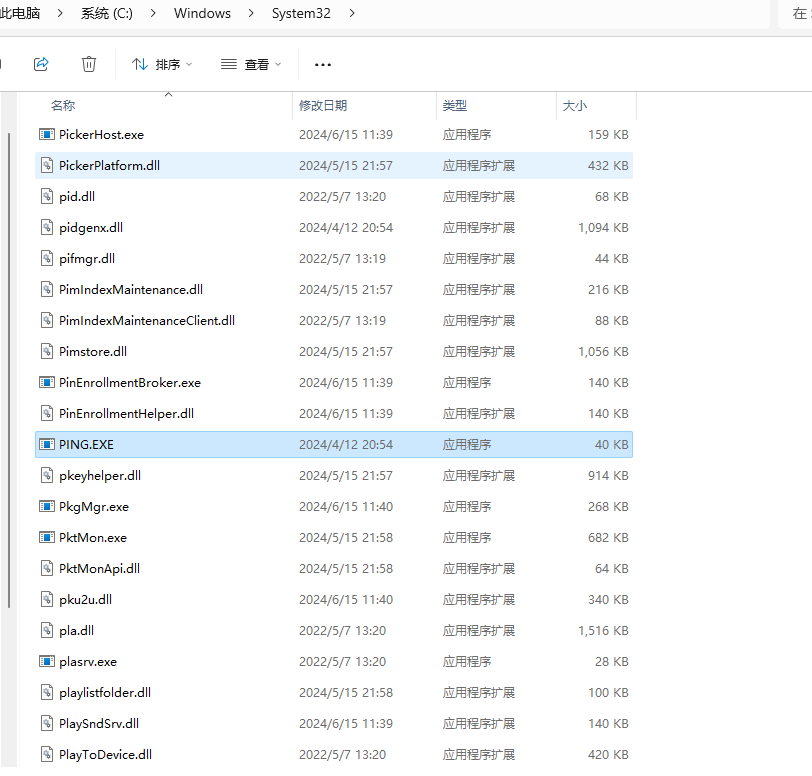Viewport: 812px width, 776px height.
Task: Open the 排序 sort dropdown
Action: (x=162, y=64)
